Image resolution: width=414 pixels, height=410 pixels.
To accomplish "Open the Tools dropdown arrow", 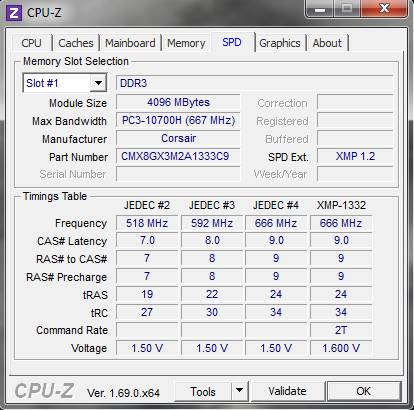I will point(239,391).
